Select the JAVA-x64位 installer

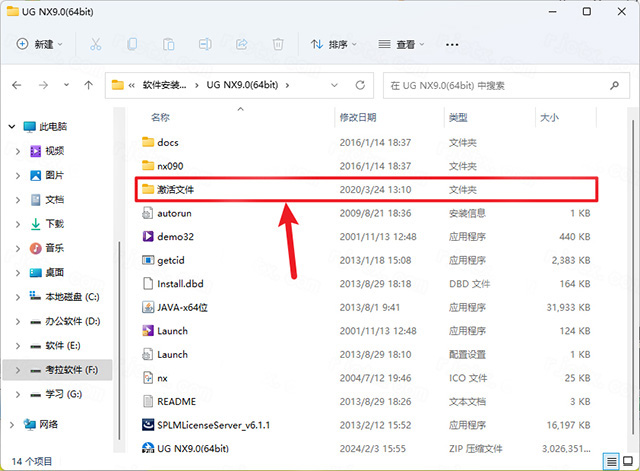pos(175,307)
